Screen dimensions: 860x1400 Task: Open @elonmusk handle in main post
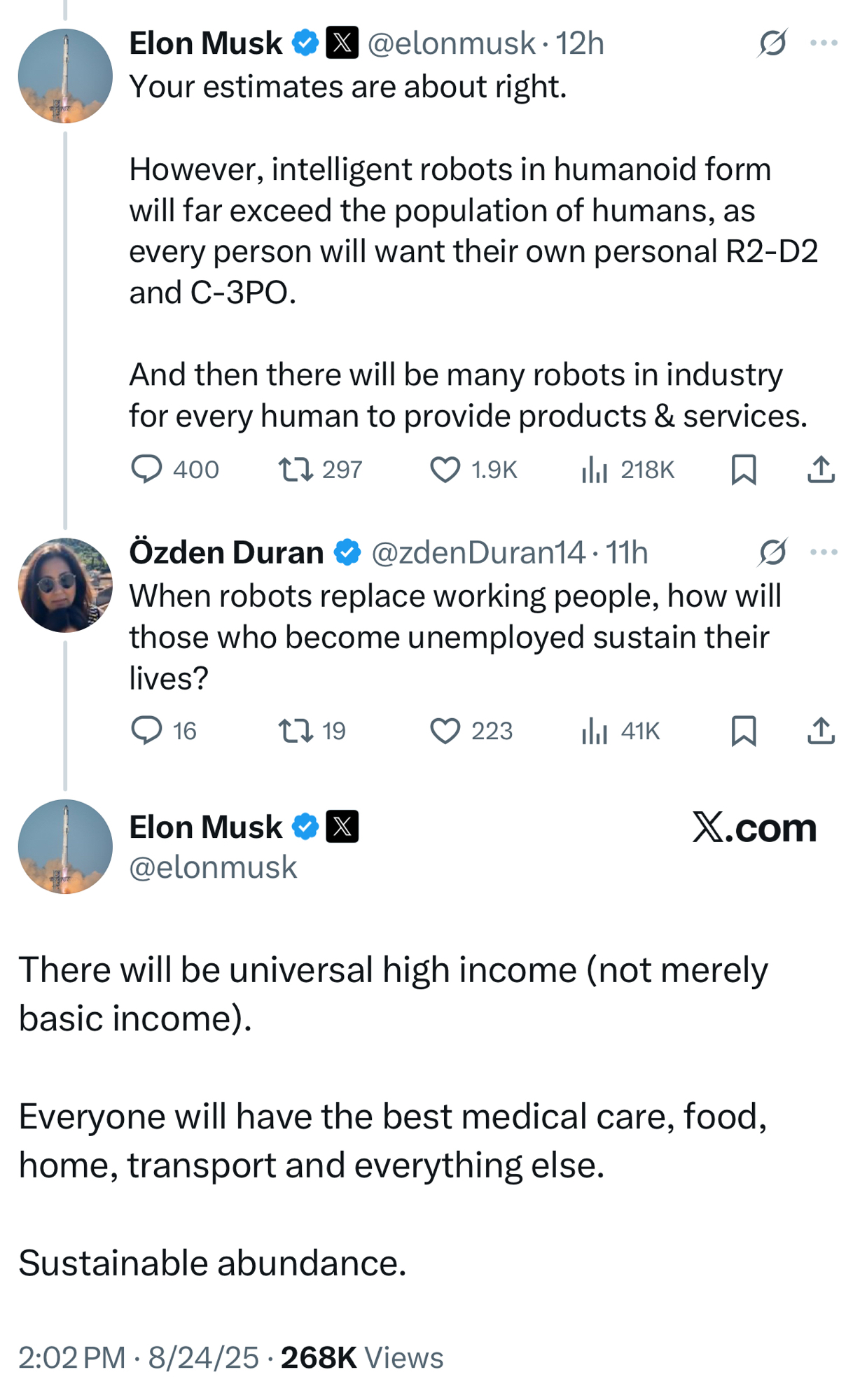[214, 868]
